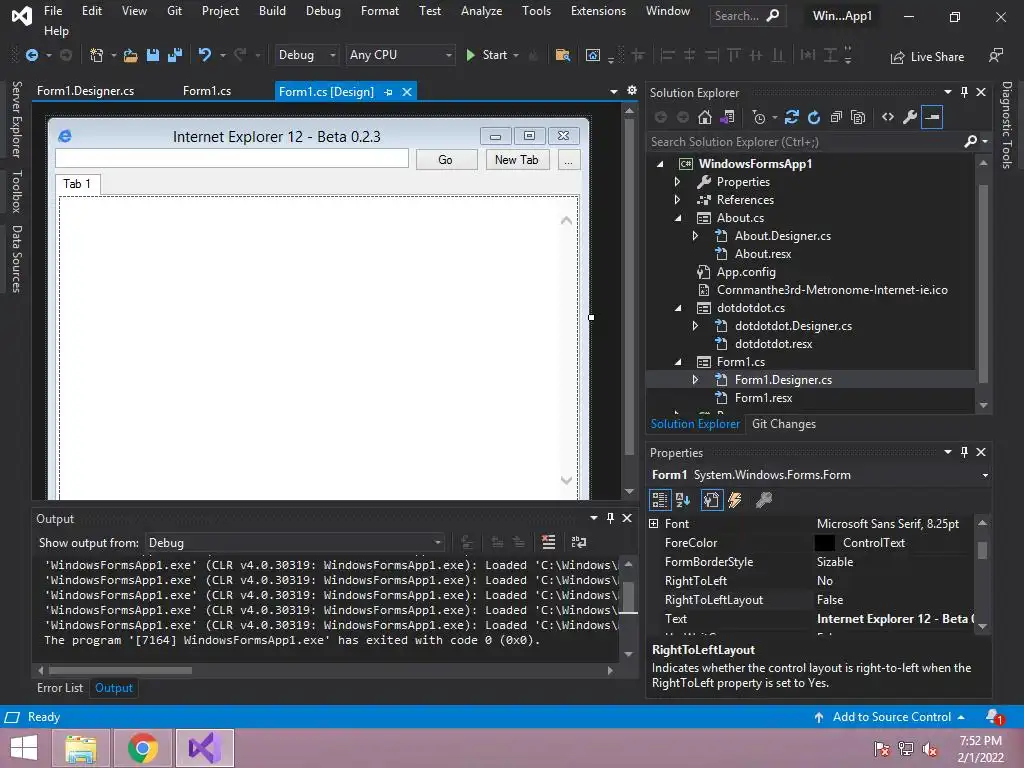Open Properties wrench icon in Solution Explorer

[910, 118]
